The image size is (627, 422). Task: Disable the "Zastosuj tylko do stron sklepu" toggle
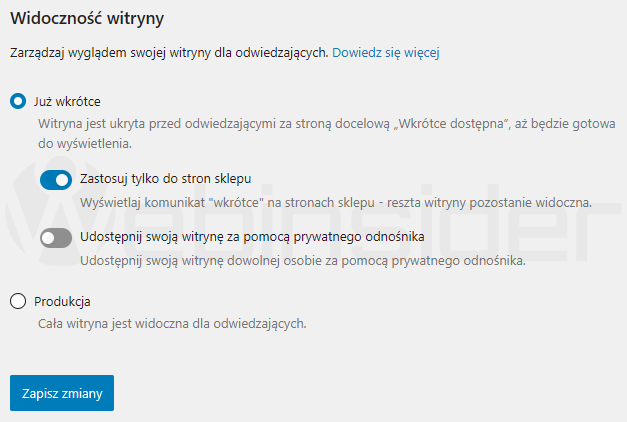tap(56, 180)
